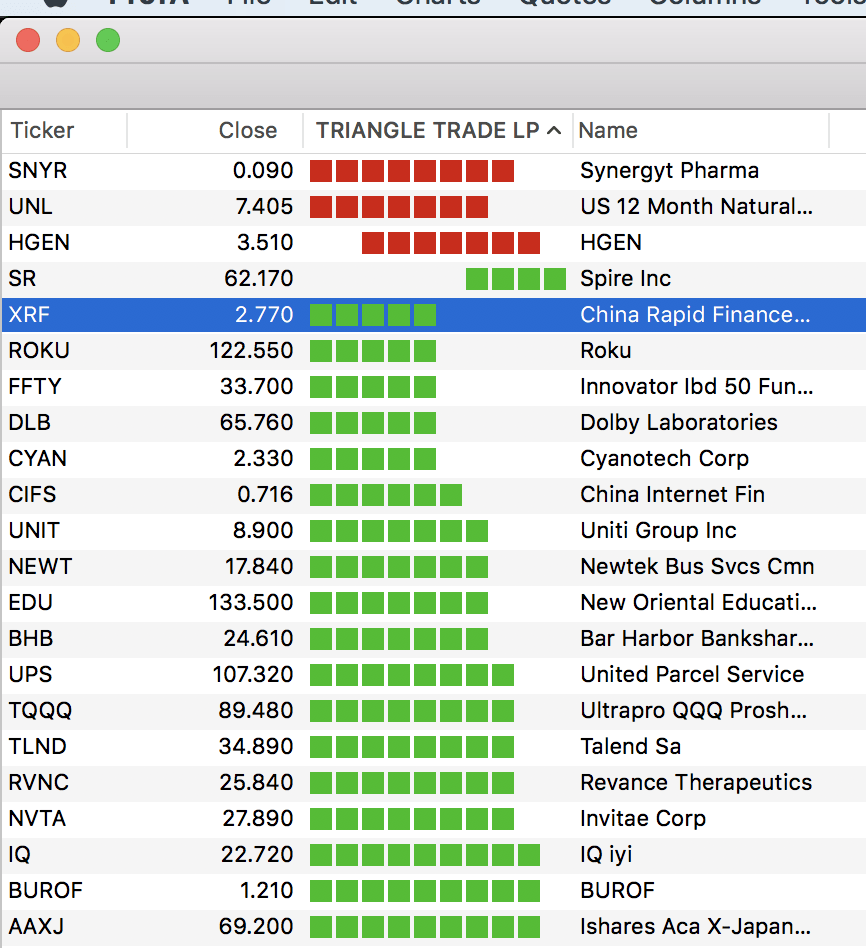Select the NVTA ticker cell
Image resolution: width=866 pixels, height=948 pixels.
(37, 818)
